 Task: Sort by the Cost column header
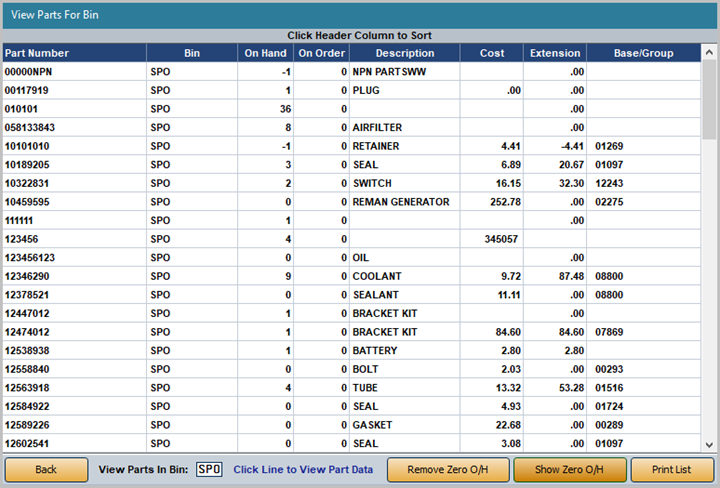coord(492,53)
